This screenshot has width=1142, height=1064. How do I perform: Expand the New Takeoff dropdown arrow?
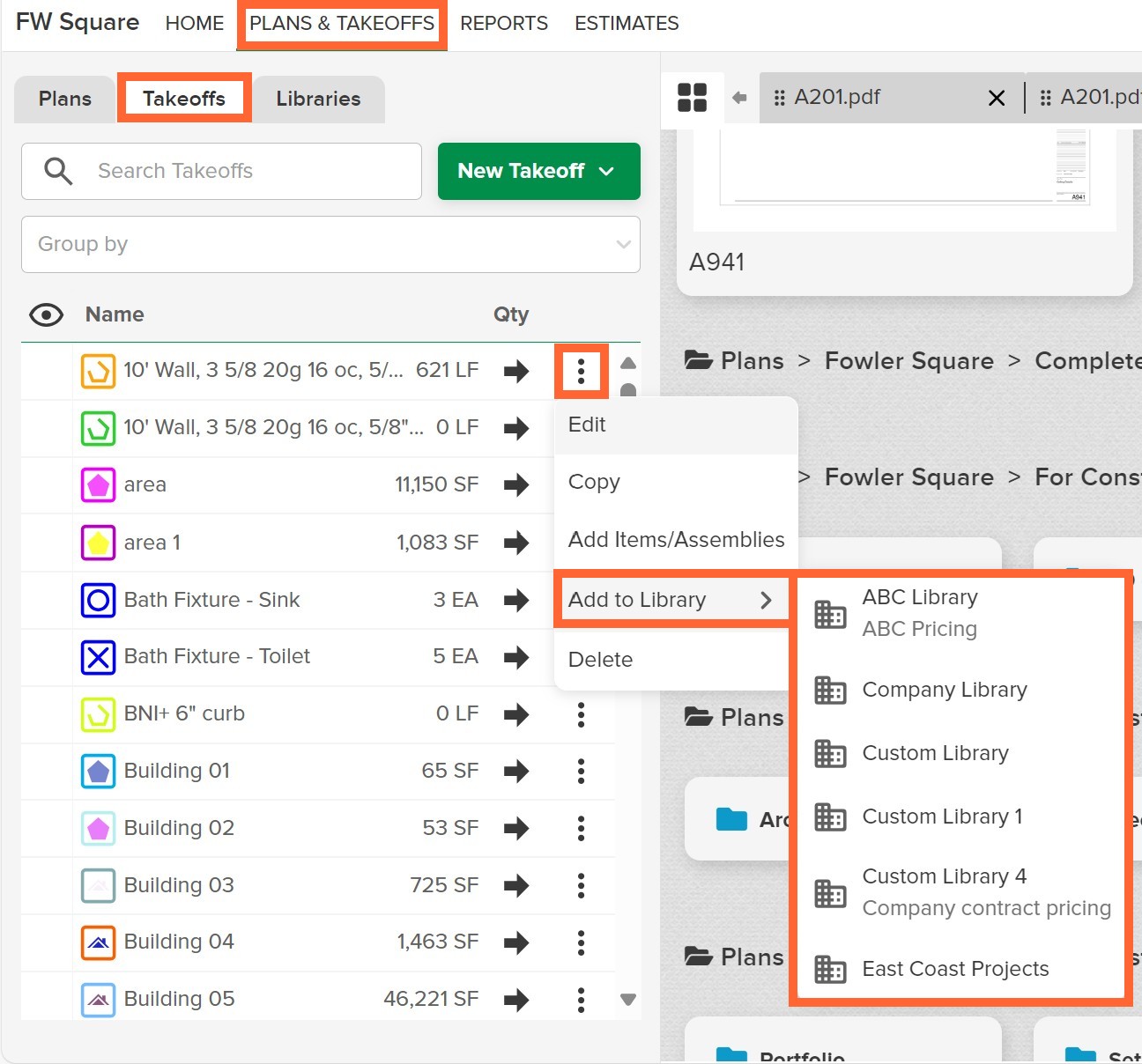pos(607,171)
